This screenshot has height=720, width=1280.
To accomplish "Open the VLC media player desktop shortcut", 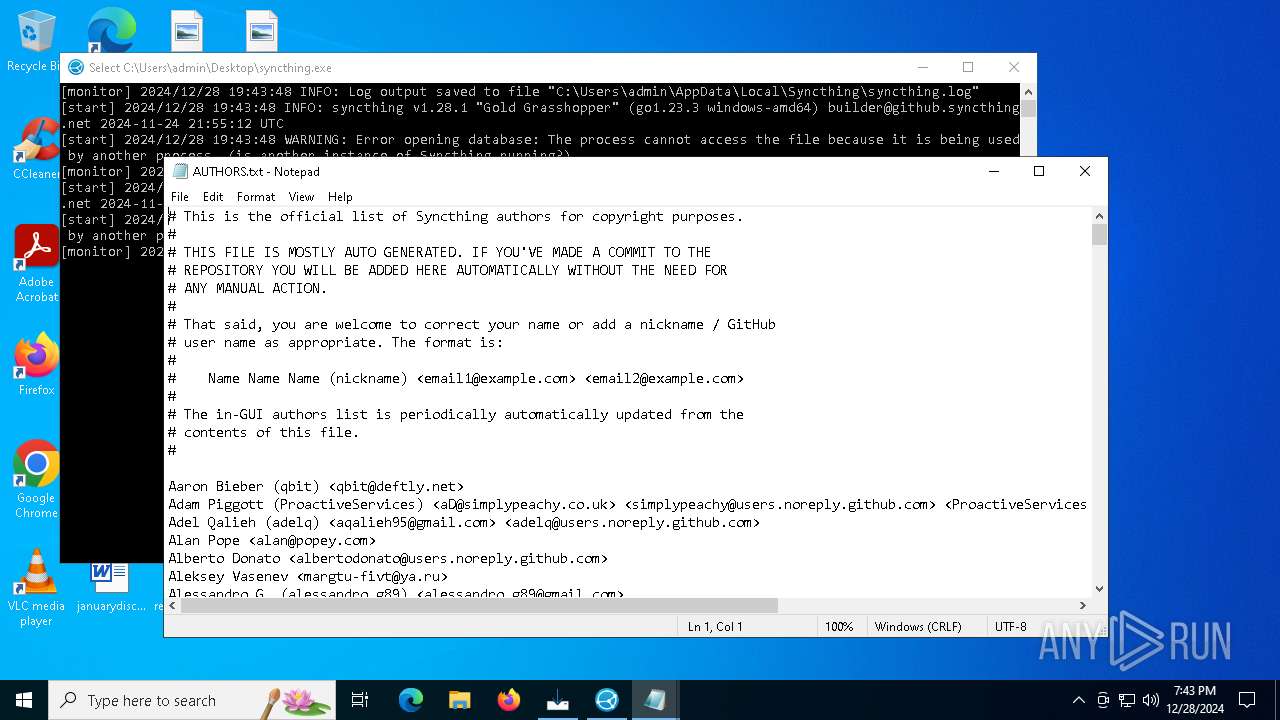I will point(36,588).
